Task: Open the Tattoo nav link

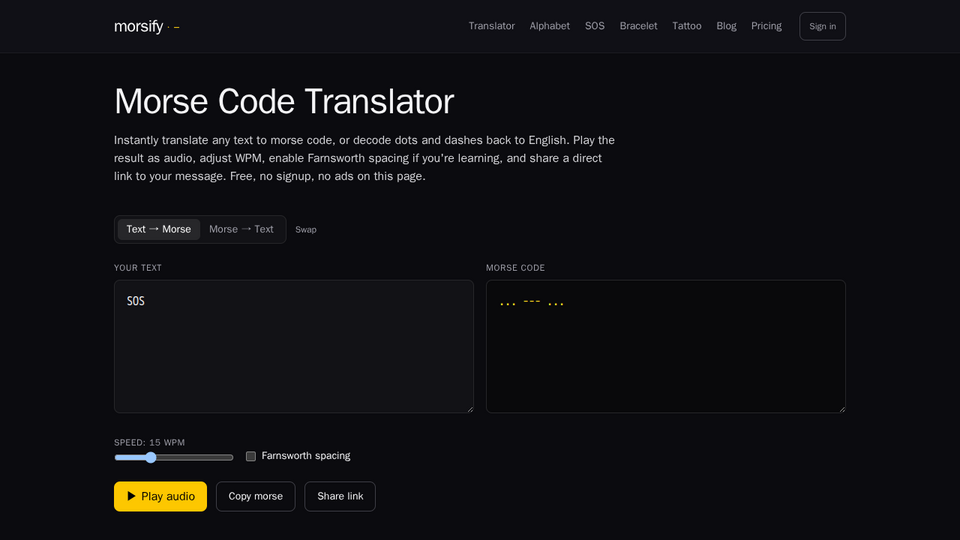Action: (x=686, y=26)
